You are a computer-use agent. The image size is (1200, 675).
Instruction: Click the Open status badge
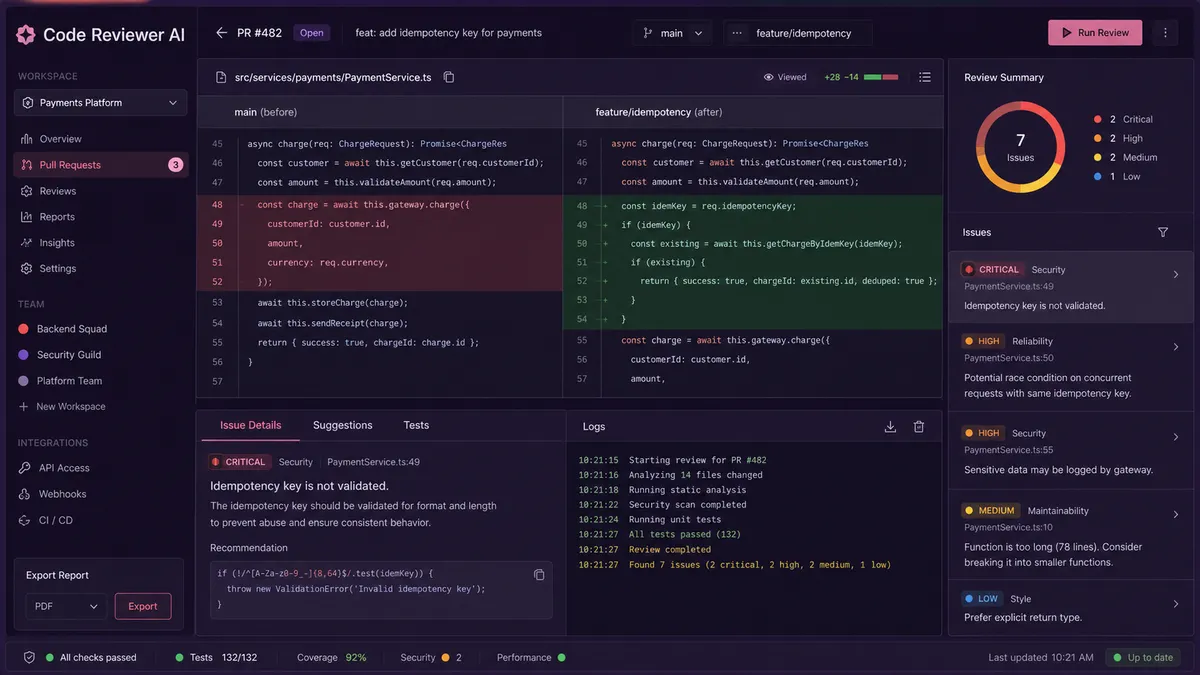(x=312, y=33)
